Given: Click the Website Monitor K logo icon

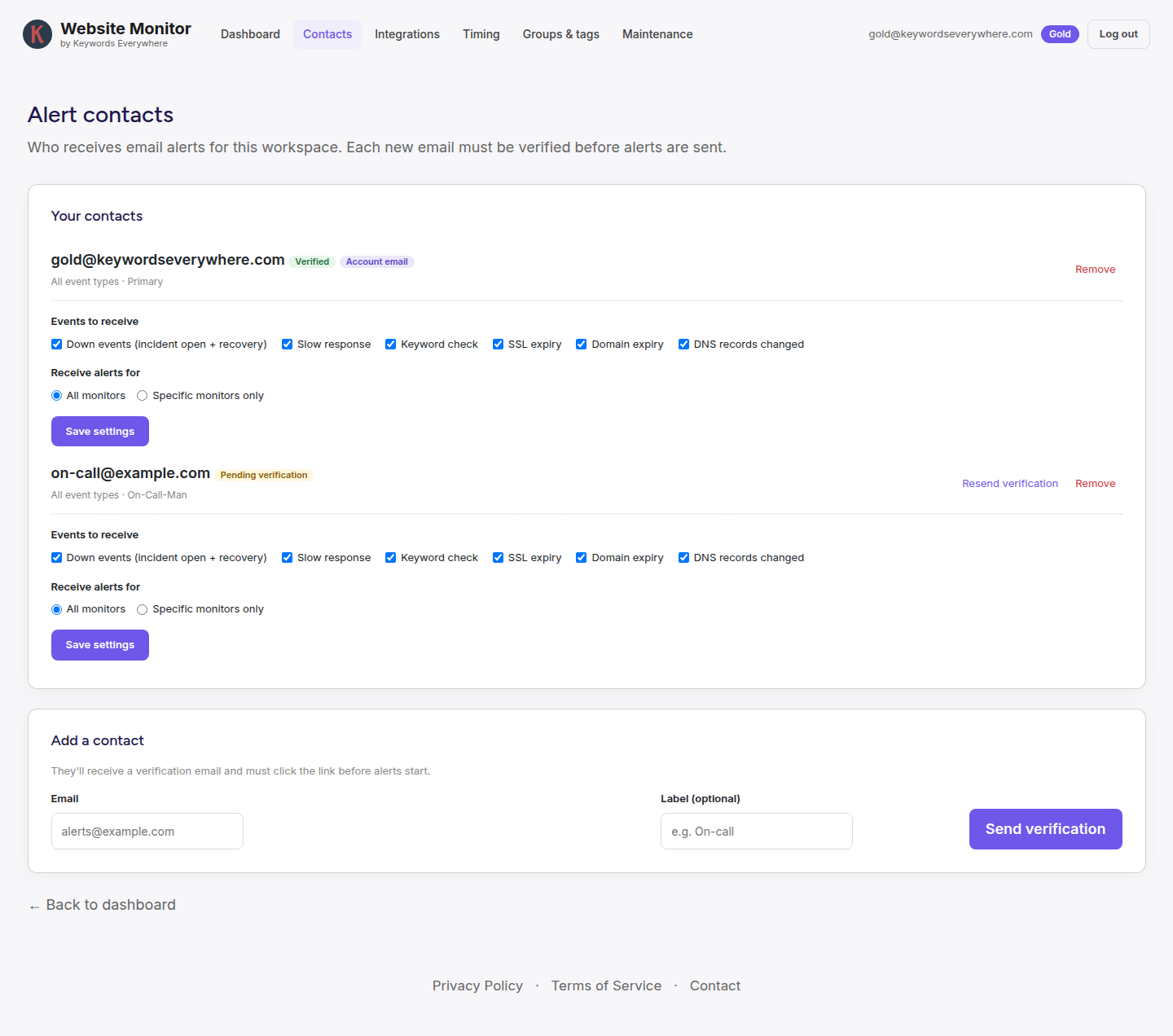Looking at the screenshot, I should tap(37, 34).
